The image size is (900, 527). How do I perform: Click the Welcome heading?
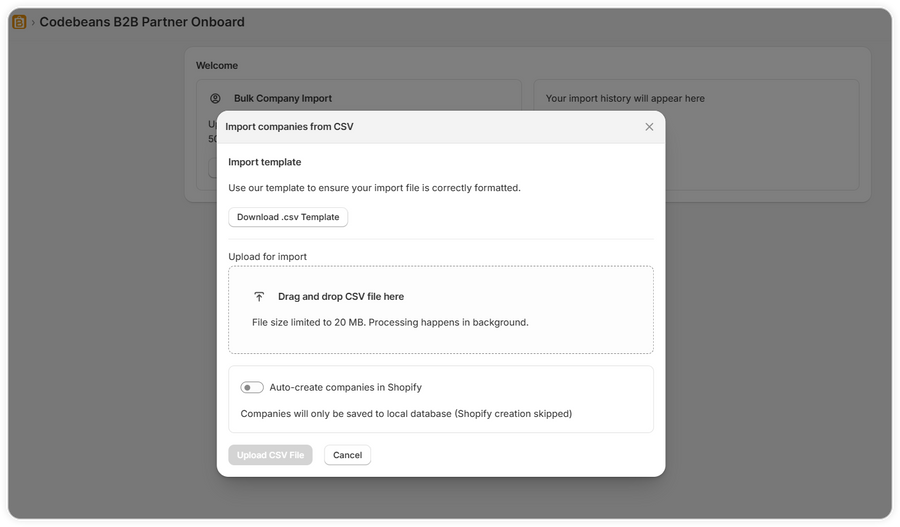tap(217, 66)
